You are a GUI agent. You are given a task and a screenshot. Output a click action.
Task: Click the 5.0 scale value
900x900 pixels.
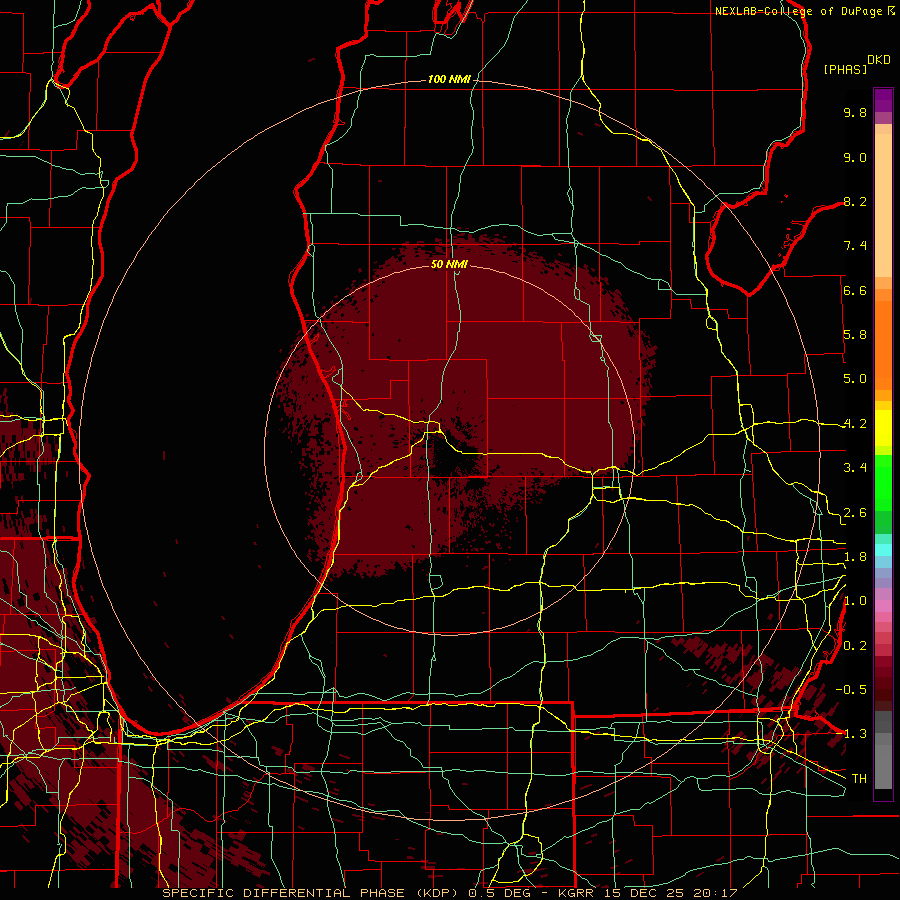(x=855, y=379)
